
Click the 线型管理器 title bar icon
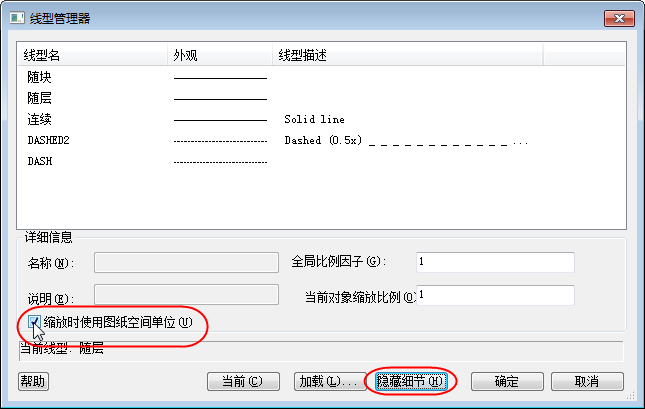(17, 18)
